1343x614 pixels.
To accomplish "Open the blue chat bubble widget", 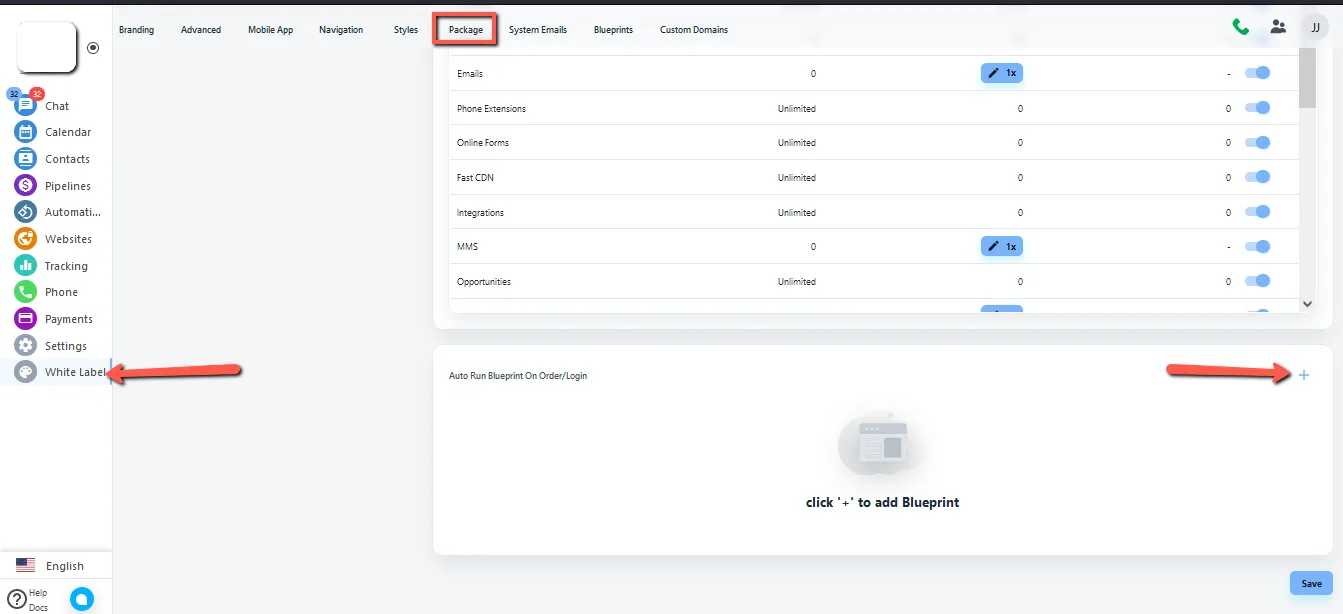I will [x=82, y=599].
